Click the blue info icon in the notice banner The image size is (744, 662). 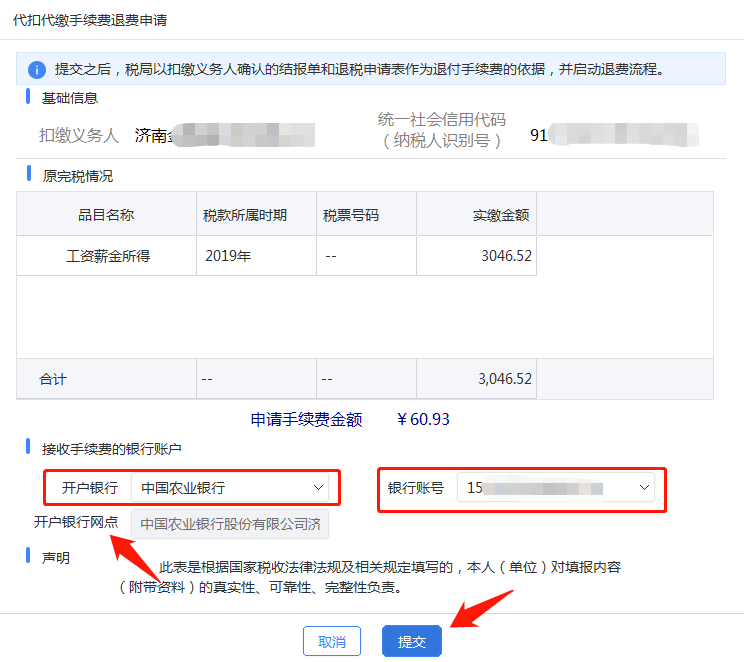click(37, 69)
